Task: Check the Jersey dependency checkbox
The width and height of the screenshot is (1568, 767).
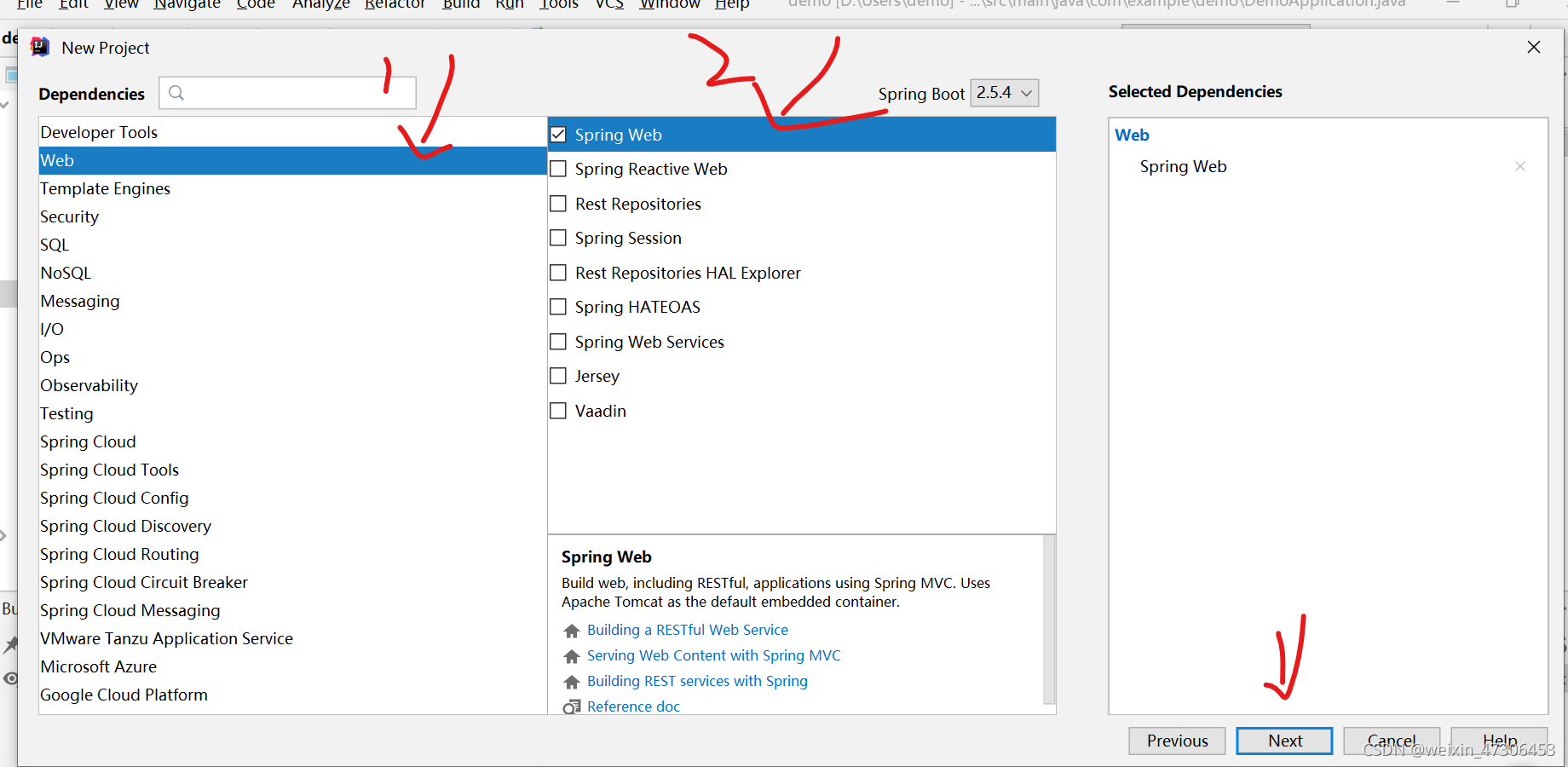Action: pos(558,376)
